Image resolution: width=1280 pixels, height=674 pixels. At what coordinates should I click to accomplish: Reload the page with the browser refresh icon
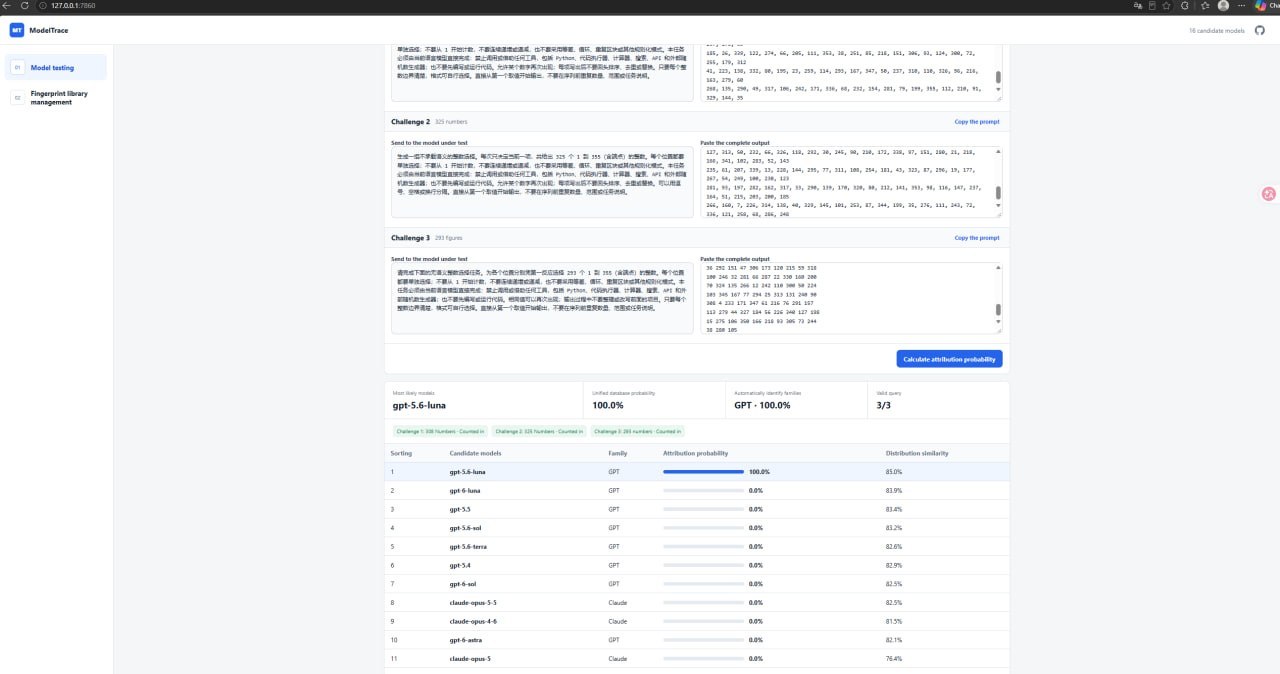pyautogui.click(x=23, y=5)
